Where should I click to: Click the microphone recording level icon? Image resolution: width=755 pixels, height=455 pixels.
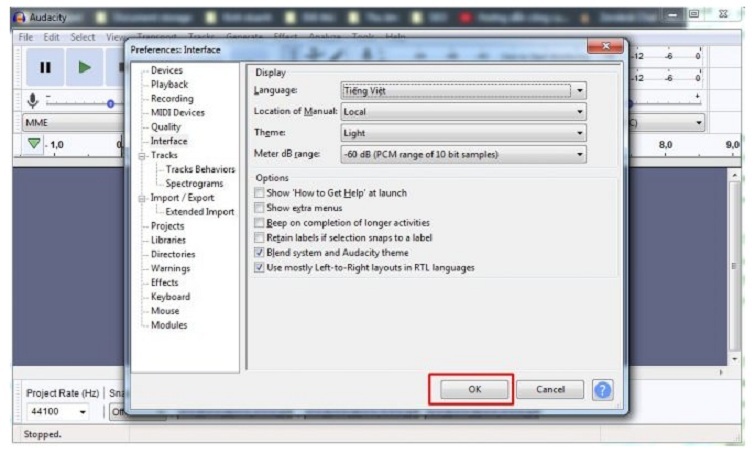[32, 100]
